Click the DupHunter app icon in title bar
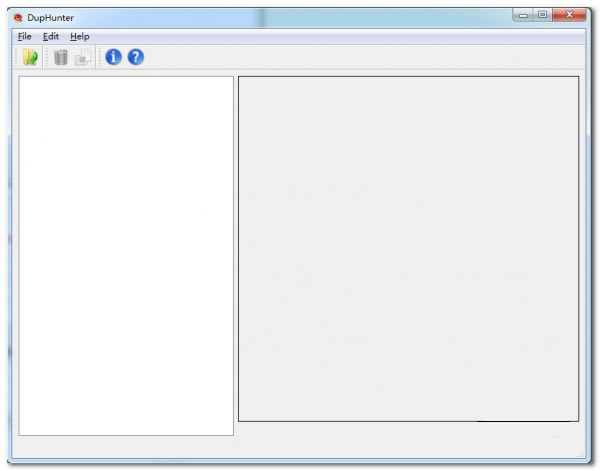The height and width of the screenshot is (471, 600). [x=18, y=18]
